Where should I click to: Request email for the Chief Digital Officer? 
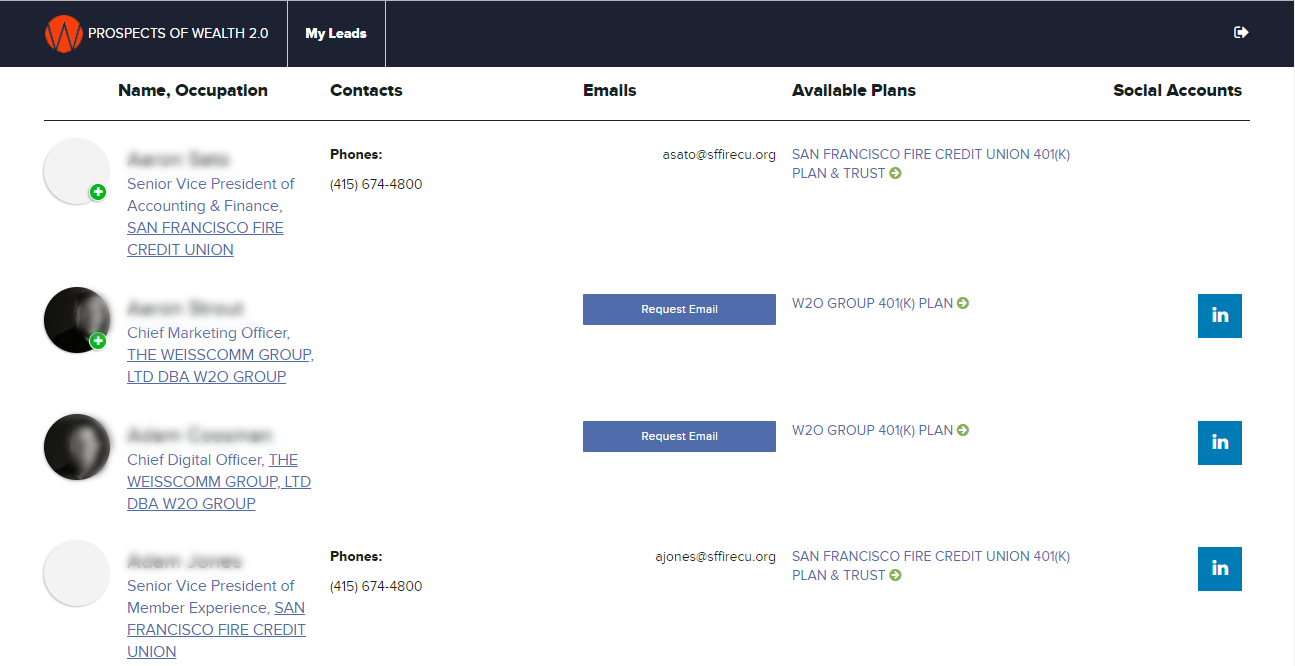pyautogui.click(x=679, y=436)
